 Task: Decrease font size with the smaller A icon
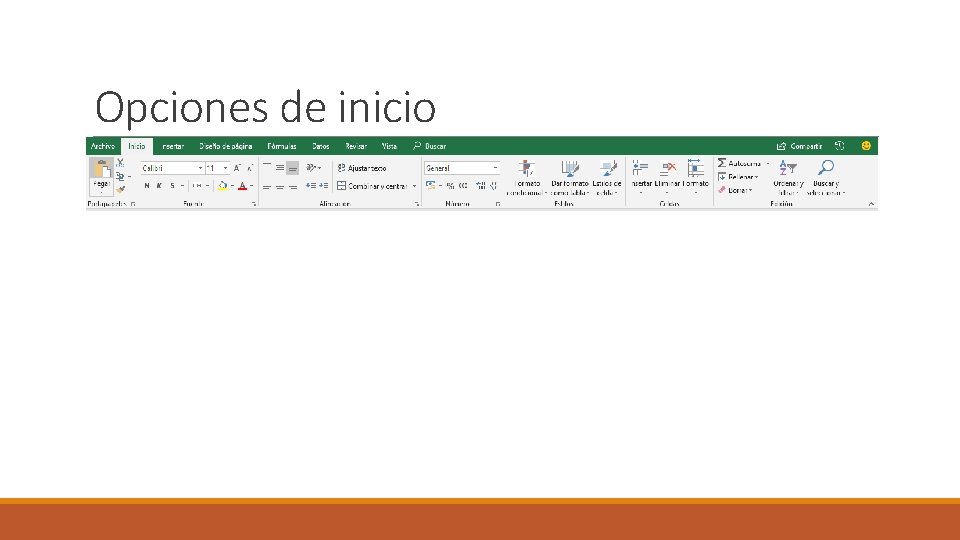250,168
